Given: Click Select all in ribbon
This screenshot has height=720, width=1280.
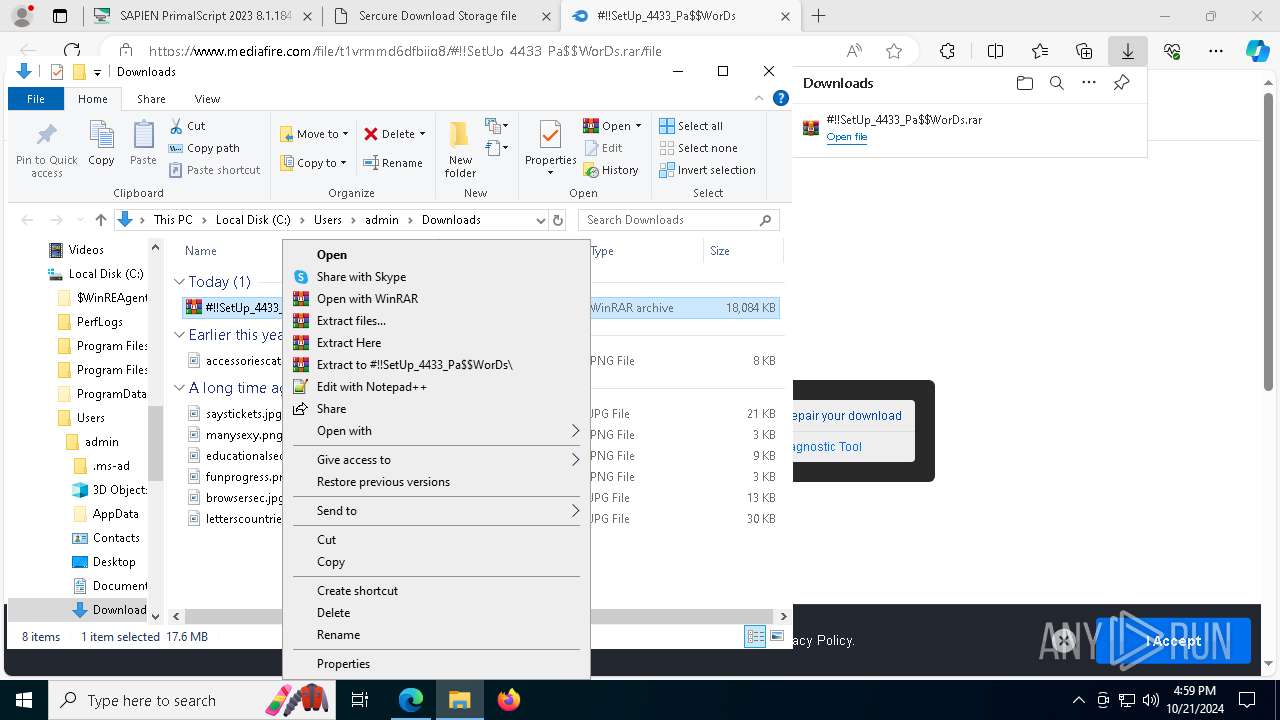Looking at the screenshot, I should (x=691, y=125).
